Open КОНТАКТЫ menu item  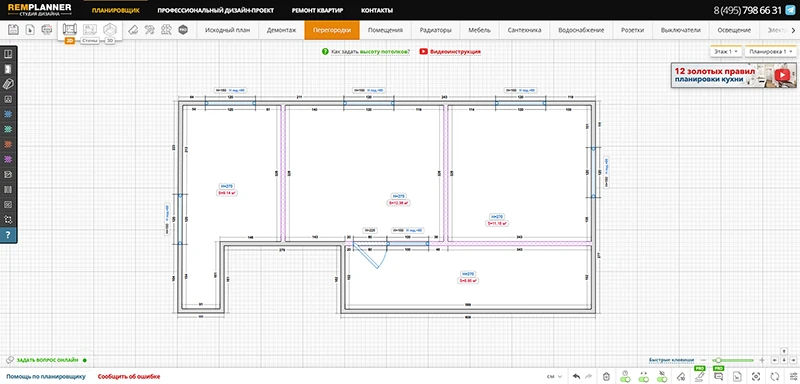point(377,10)
